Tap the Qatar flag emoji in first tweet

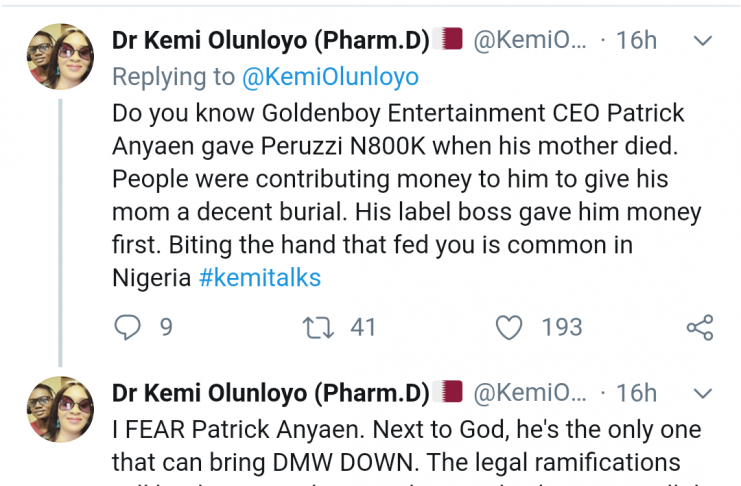pos(452,40)
